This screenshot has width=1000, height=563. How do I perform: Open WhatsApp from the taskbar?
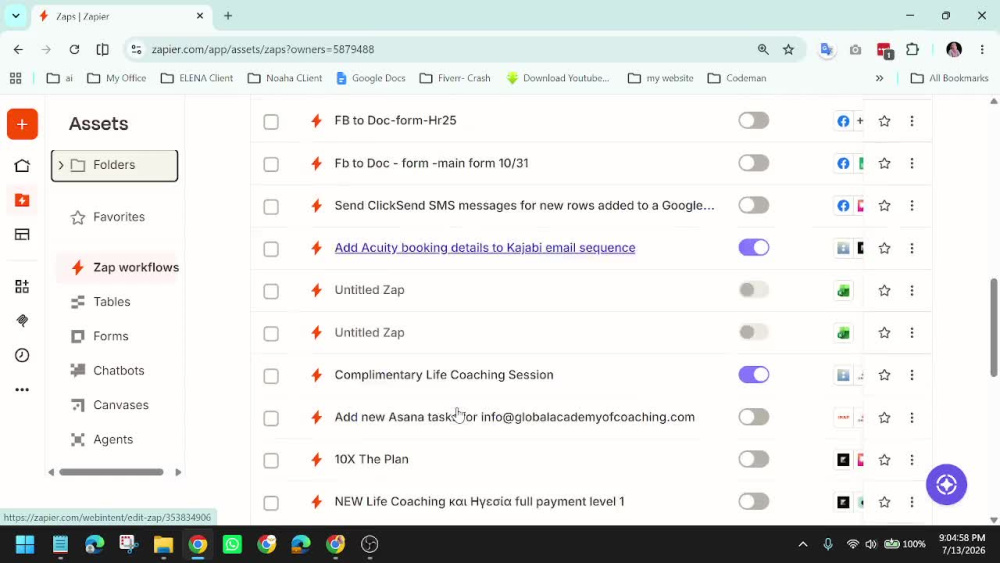click(x=232, y=544)
